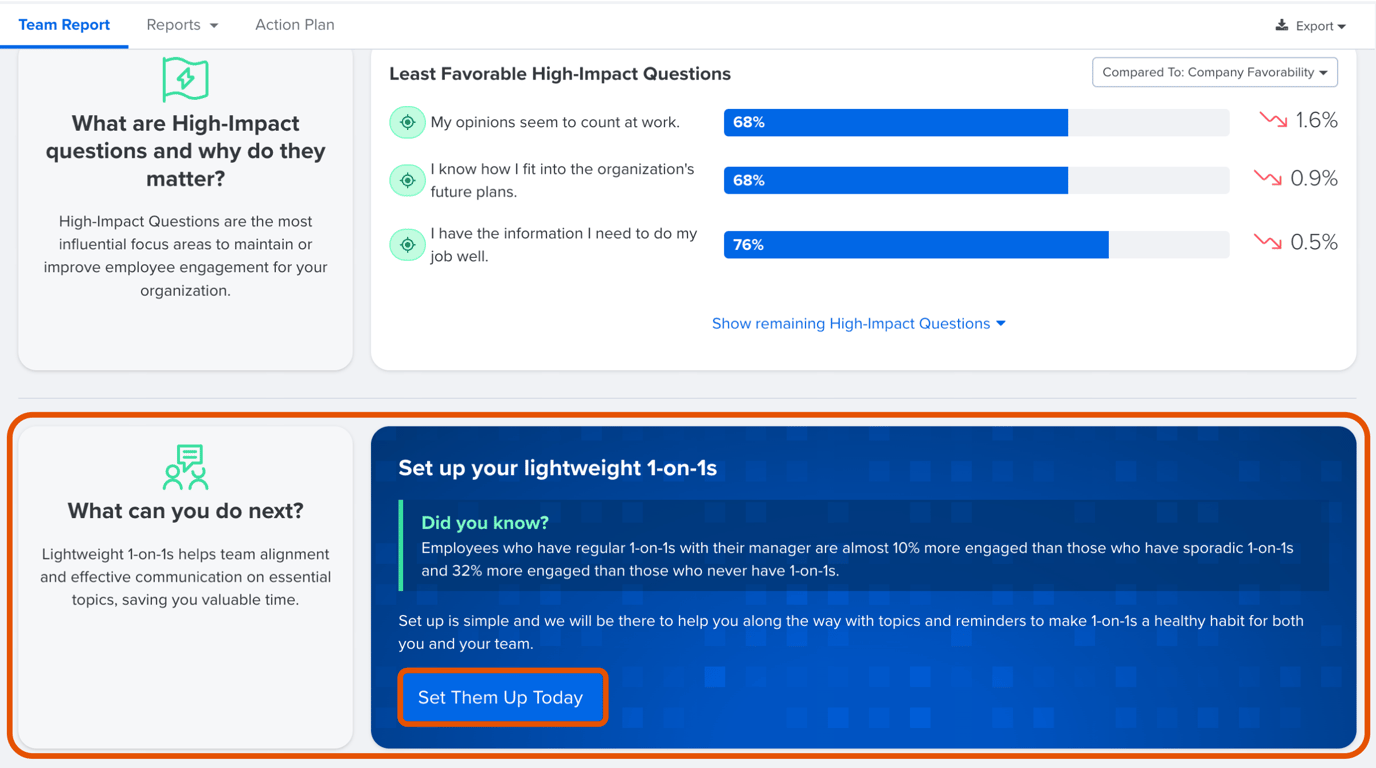Expand "Show remaining High-Impact Questions"
The height and width of the screenshot is (768, 1376).
pos(858,323)
